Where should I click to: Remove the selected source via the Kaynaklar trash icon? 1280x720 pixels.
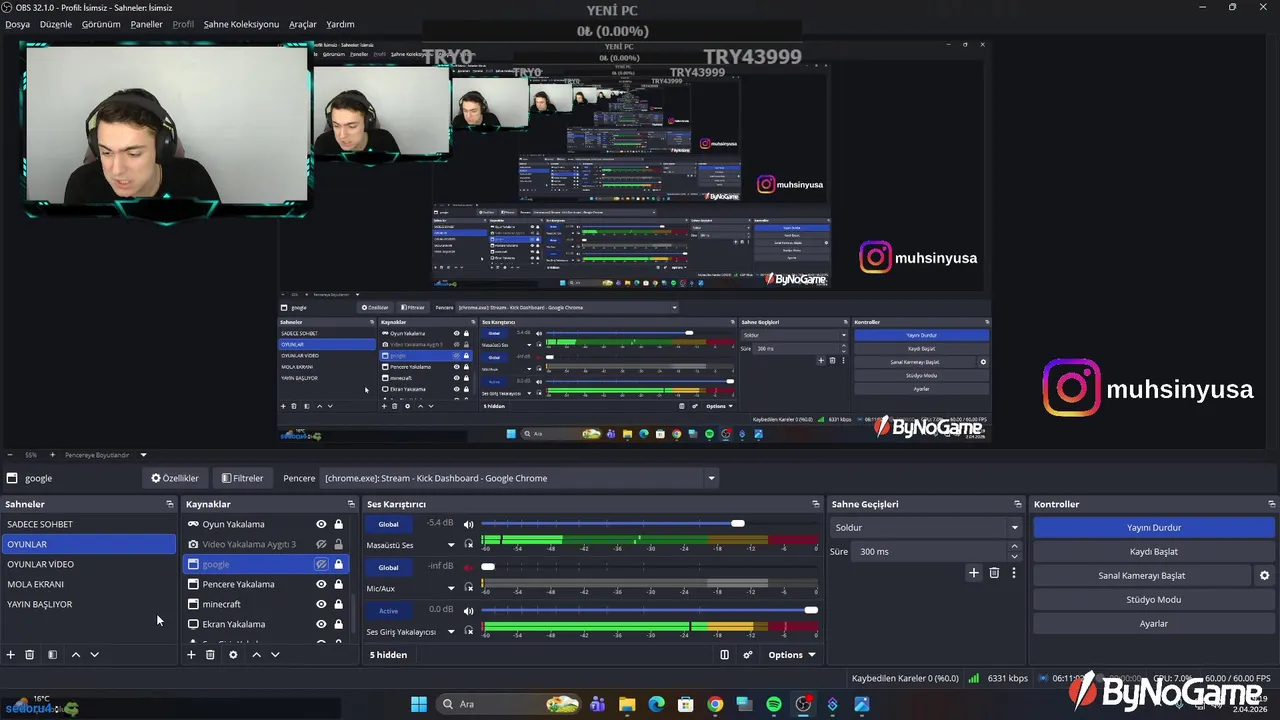pyautogui.click(x=210, y=655)
